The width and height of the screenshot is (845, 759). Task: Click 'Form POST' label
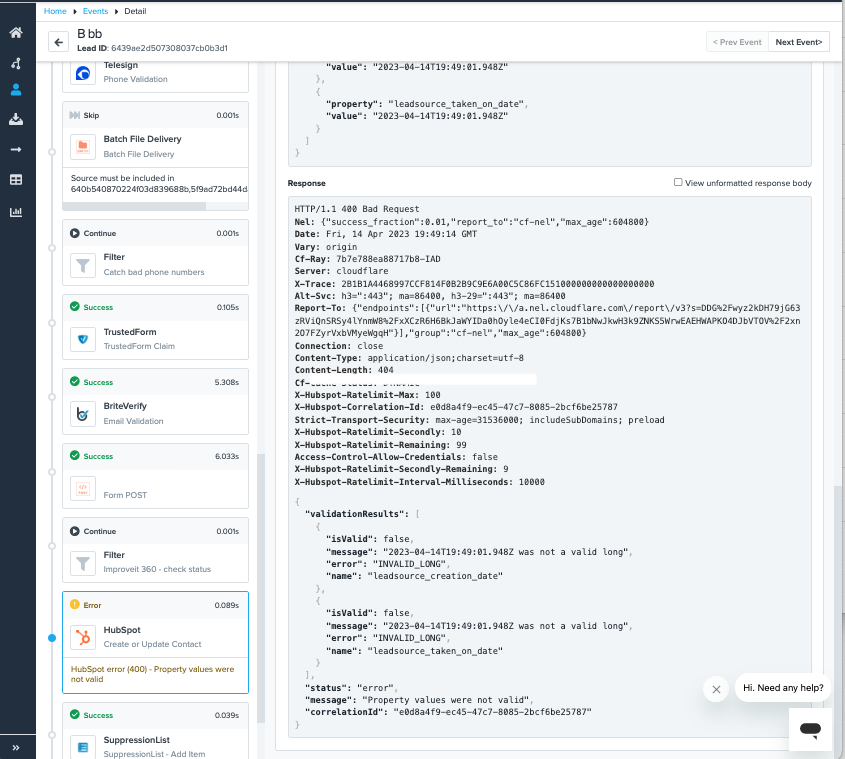(125, 495)
